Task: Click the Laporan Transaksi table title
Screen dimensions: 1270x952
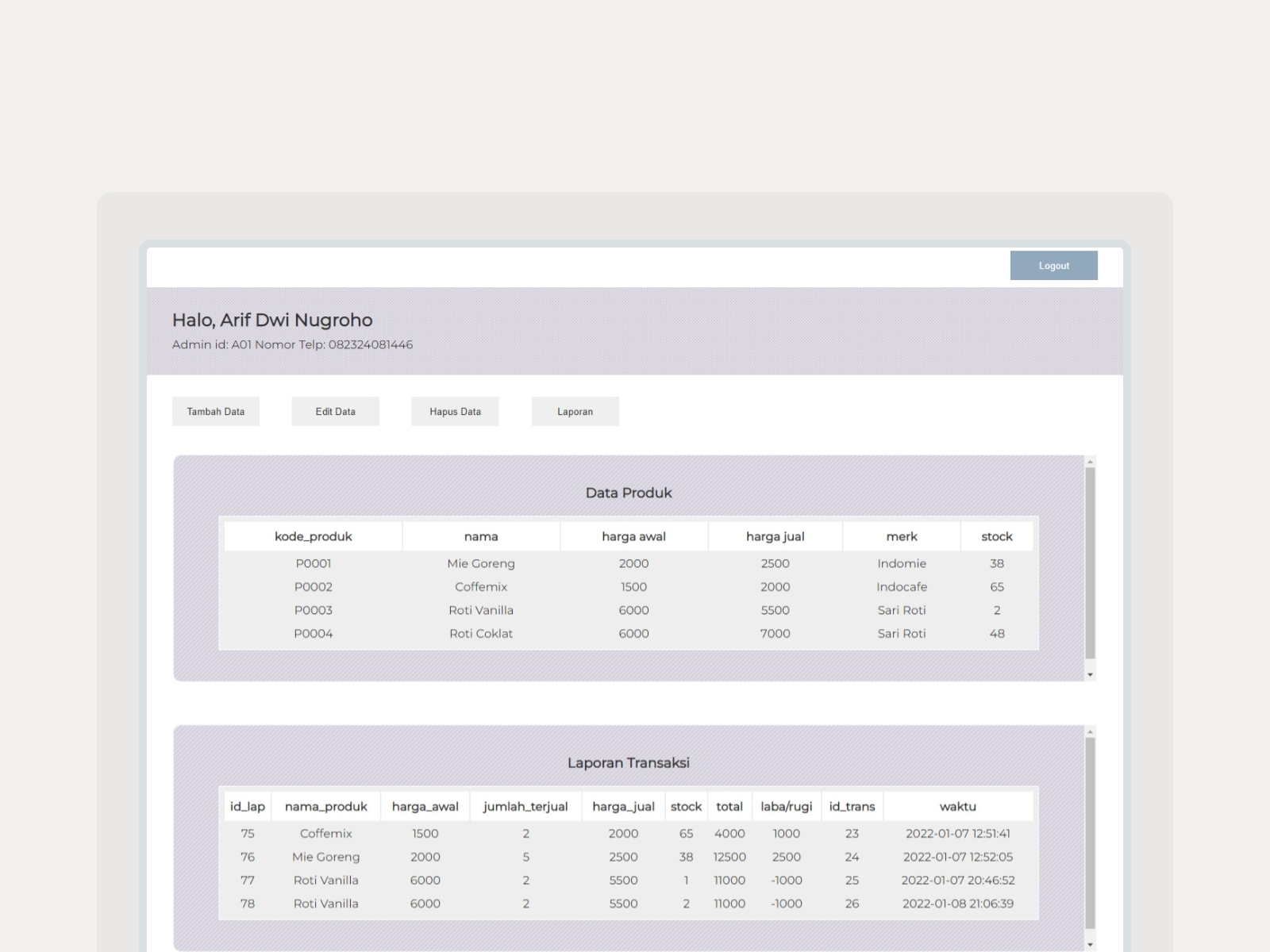Action: [x=629, y=762]
